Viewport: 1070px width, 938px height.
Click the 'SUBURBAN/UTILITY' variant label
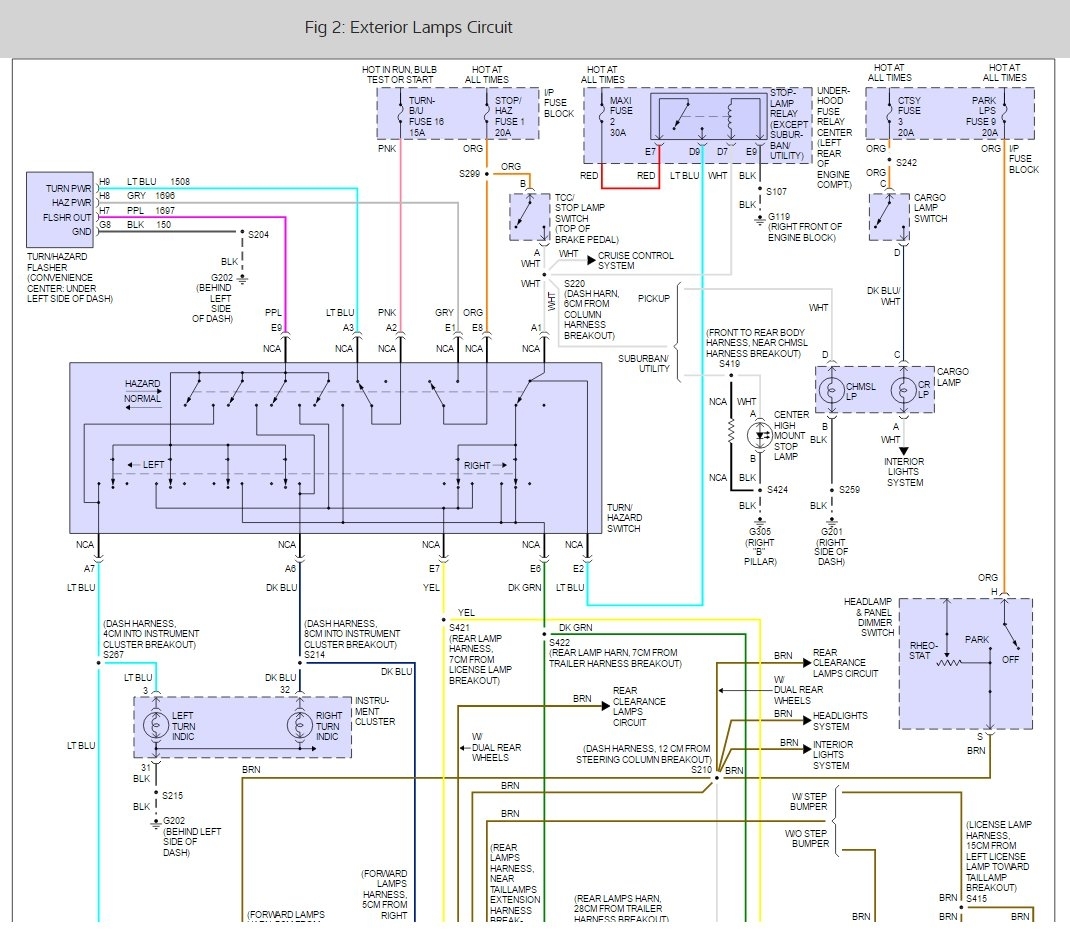pyautogui.click(x=644, y=364)
